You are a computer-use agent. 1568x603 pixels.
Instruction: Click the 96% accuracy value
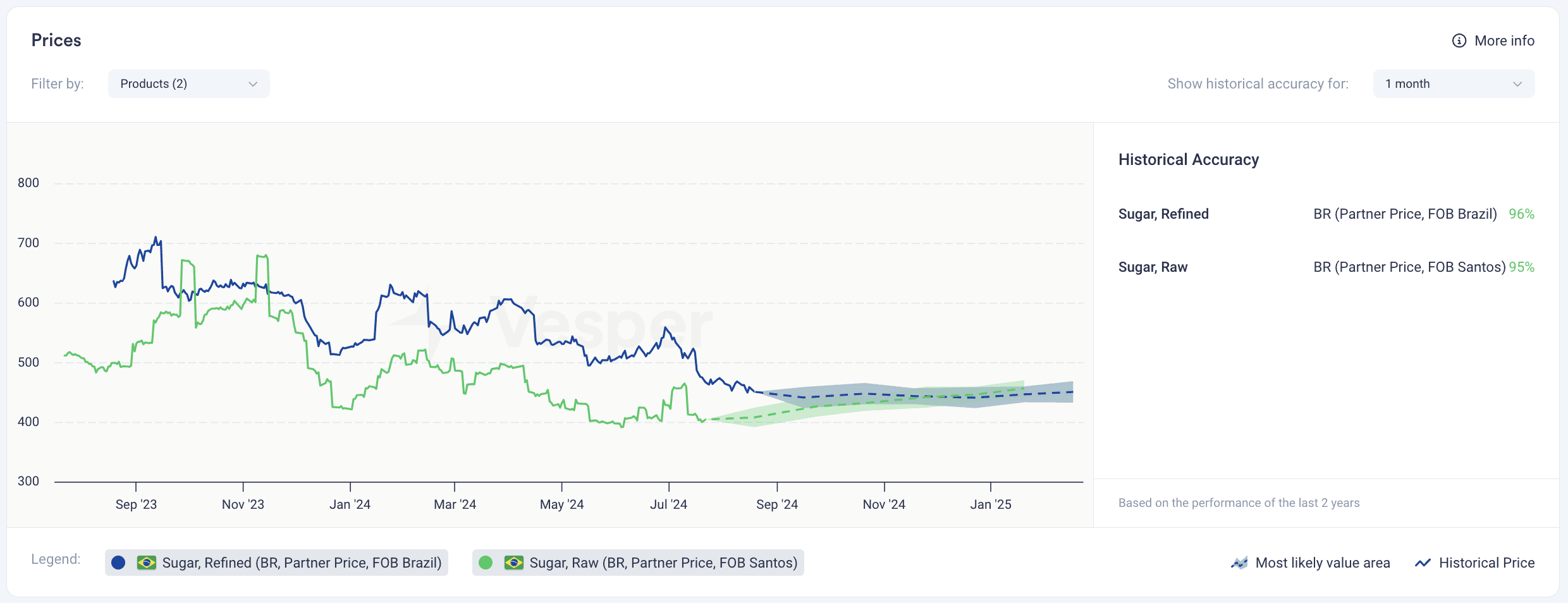pos(1522,214)
